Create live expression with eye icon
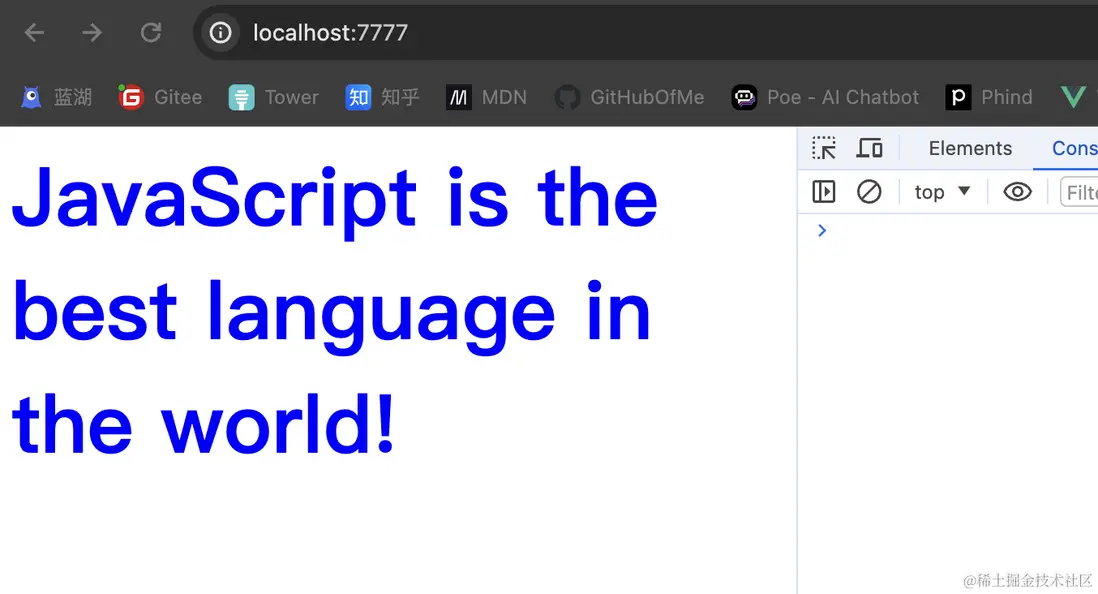The image size is (1098, 594). (1017, 191)
